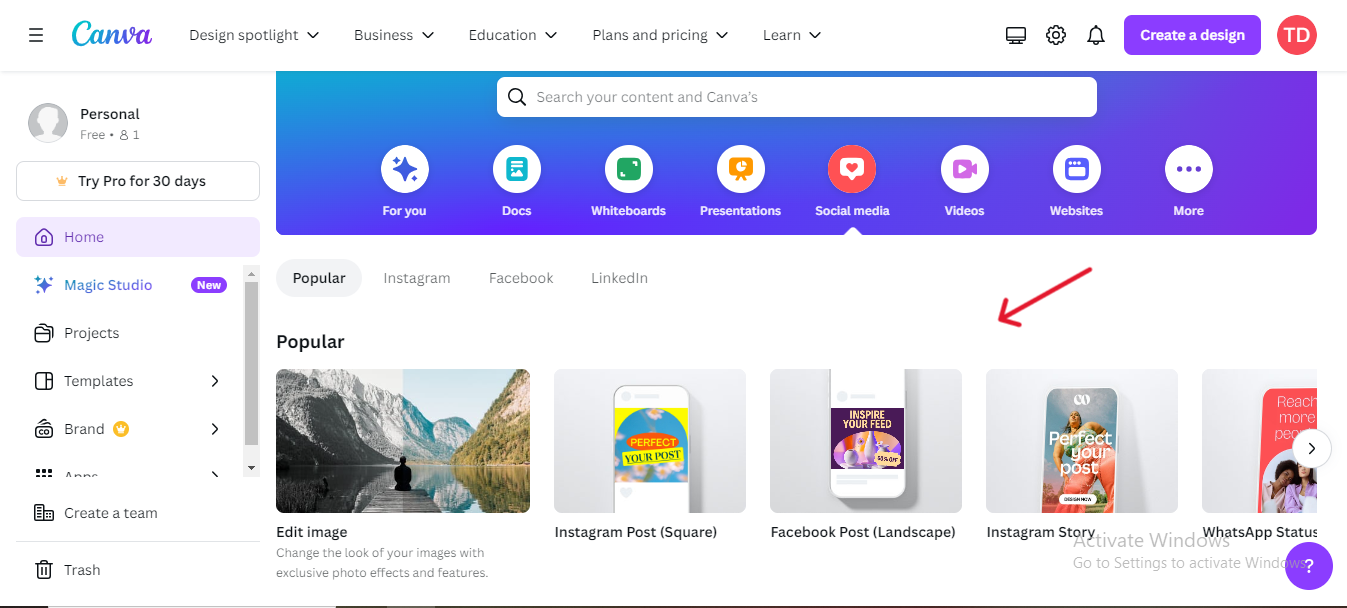Click the Personal account name
Image resolution: width=1347 pixels, height=608 pixels.
tap(110, 114)
